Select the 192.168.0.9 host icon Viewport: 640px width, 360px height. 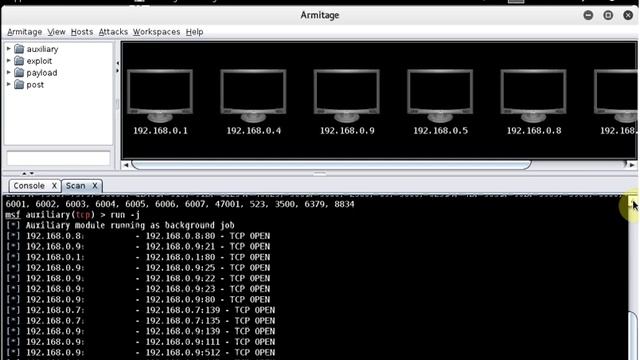point(347,96)
